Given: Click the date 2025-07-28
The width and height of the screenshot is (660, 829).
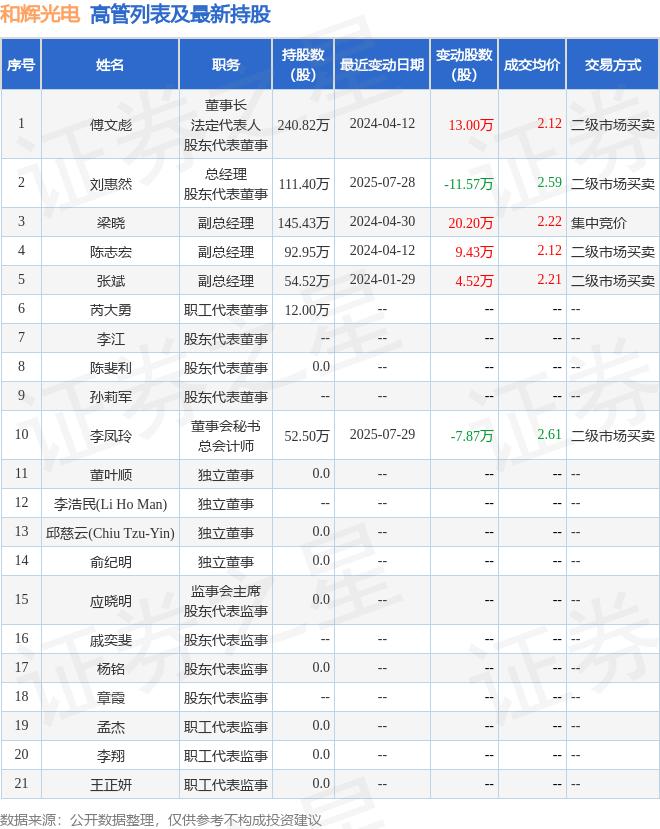Looking at the screenshot, I should pyautogui.click(x=382, y=182).
